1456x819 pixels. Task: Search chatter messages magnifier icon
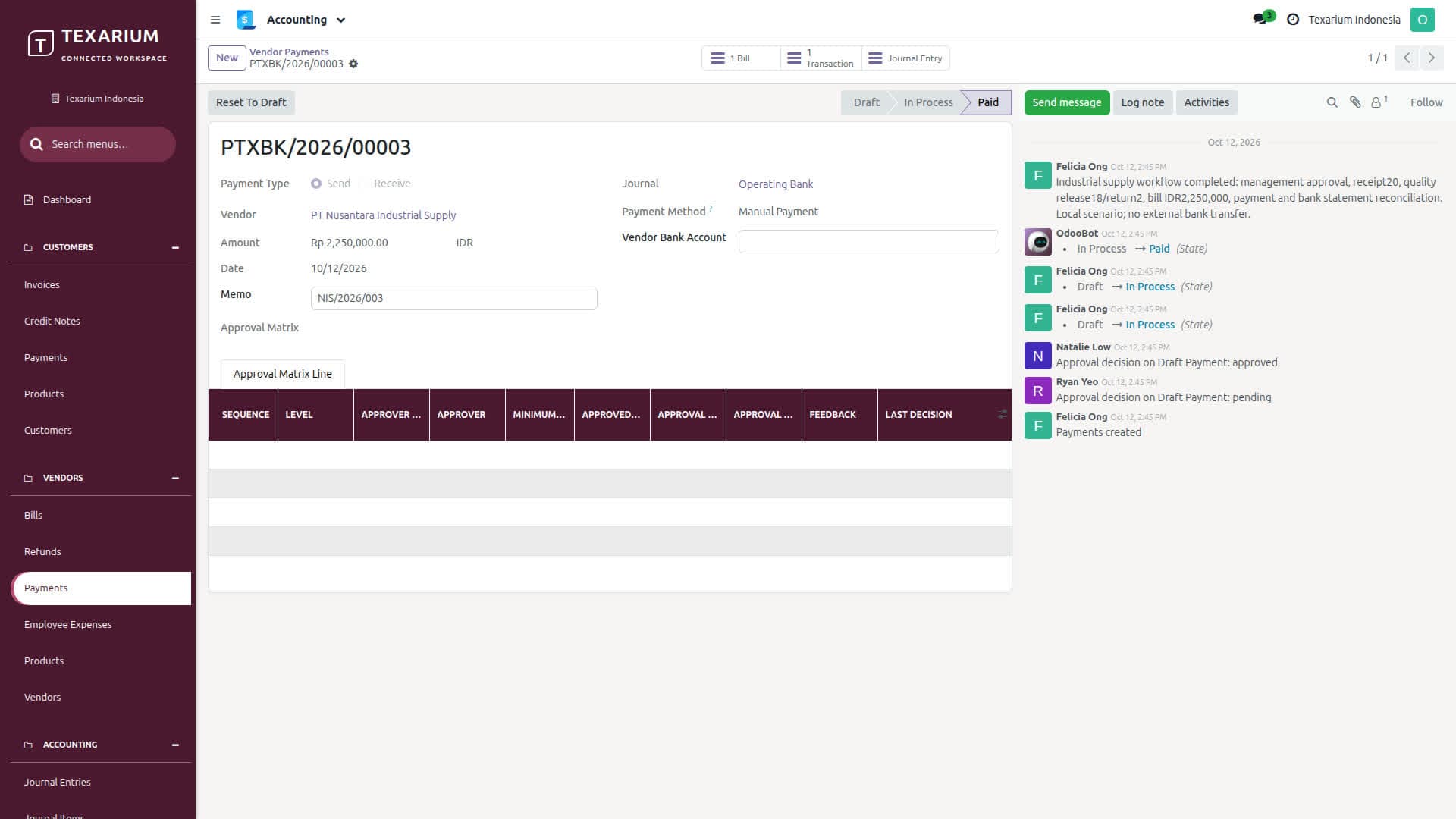pos(1332,102)
